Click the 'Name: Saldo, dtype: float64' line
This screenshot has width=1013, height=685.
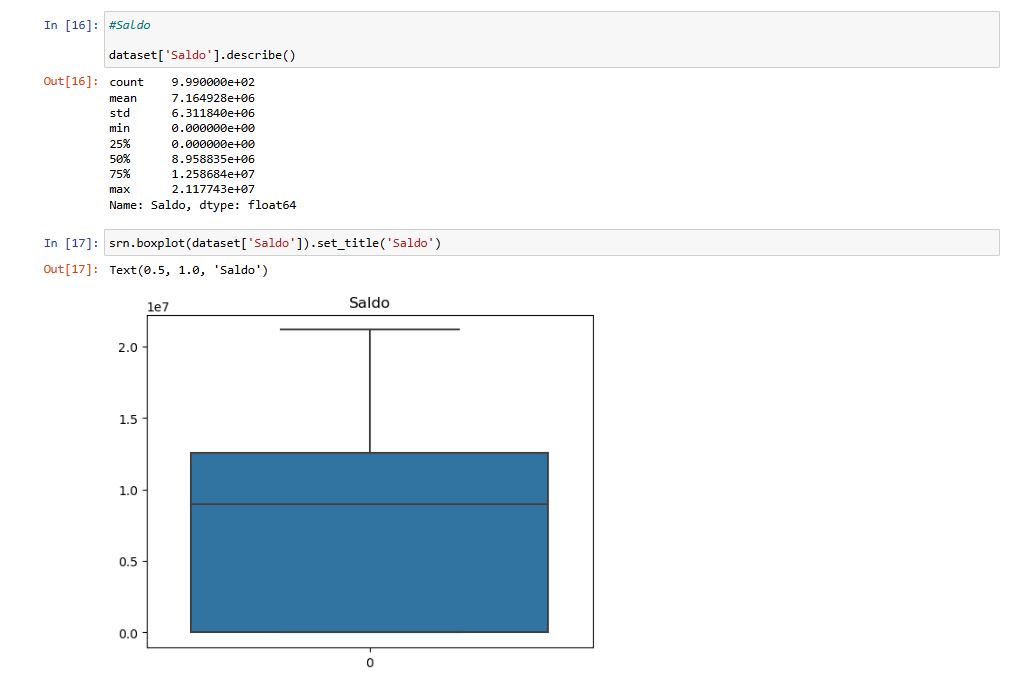tap(202, 205)
